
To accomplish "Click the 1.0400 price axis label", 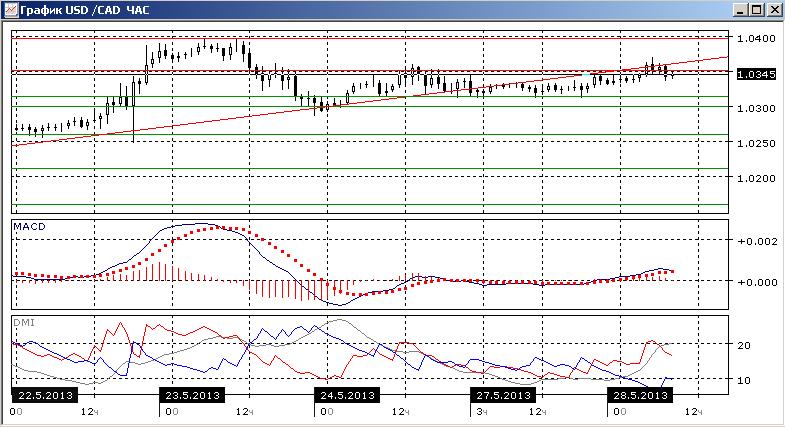I will click(756, 38).
